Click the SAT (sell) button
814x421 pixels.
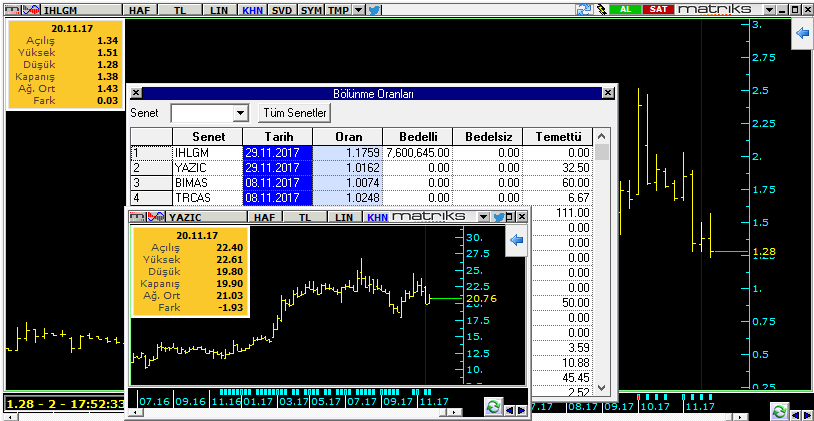point(658,9)
